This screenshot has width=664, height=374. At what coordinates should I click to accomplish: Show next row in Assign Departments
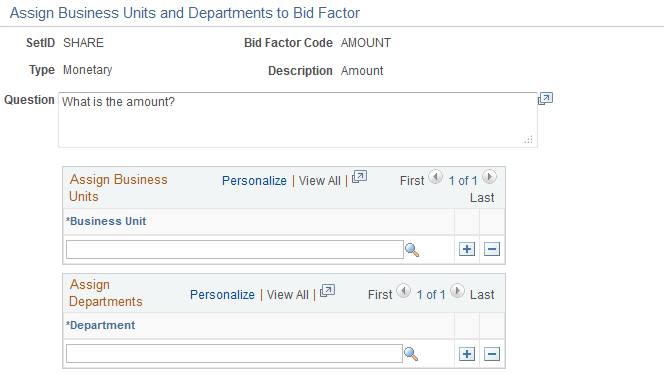point(457,291)
